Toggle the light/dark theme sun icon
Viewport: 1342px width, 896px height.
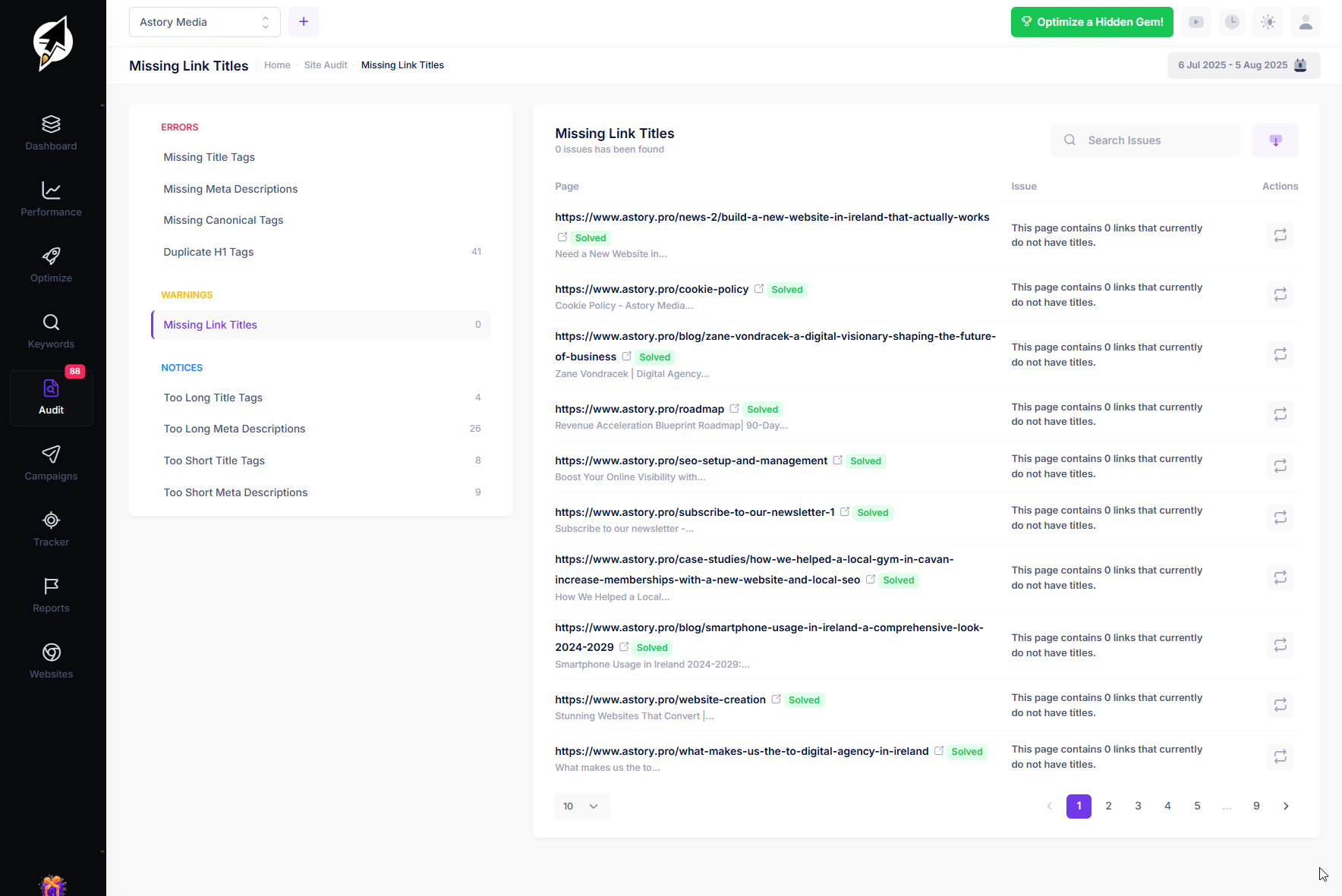point(1268,22)
